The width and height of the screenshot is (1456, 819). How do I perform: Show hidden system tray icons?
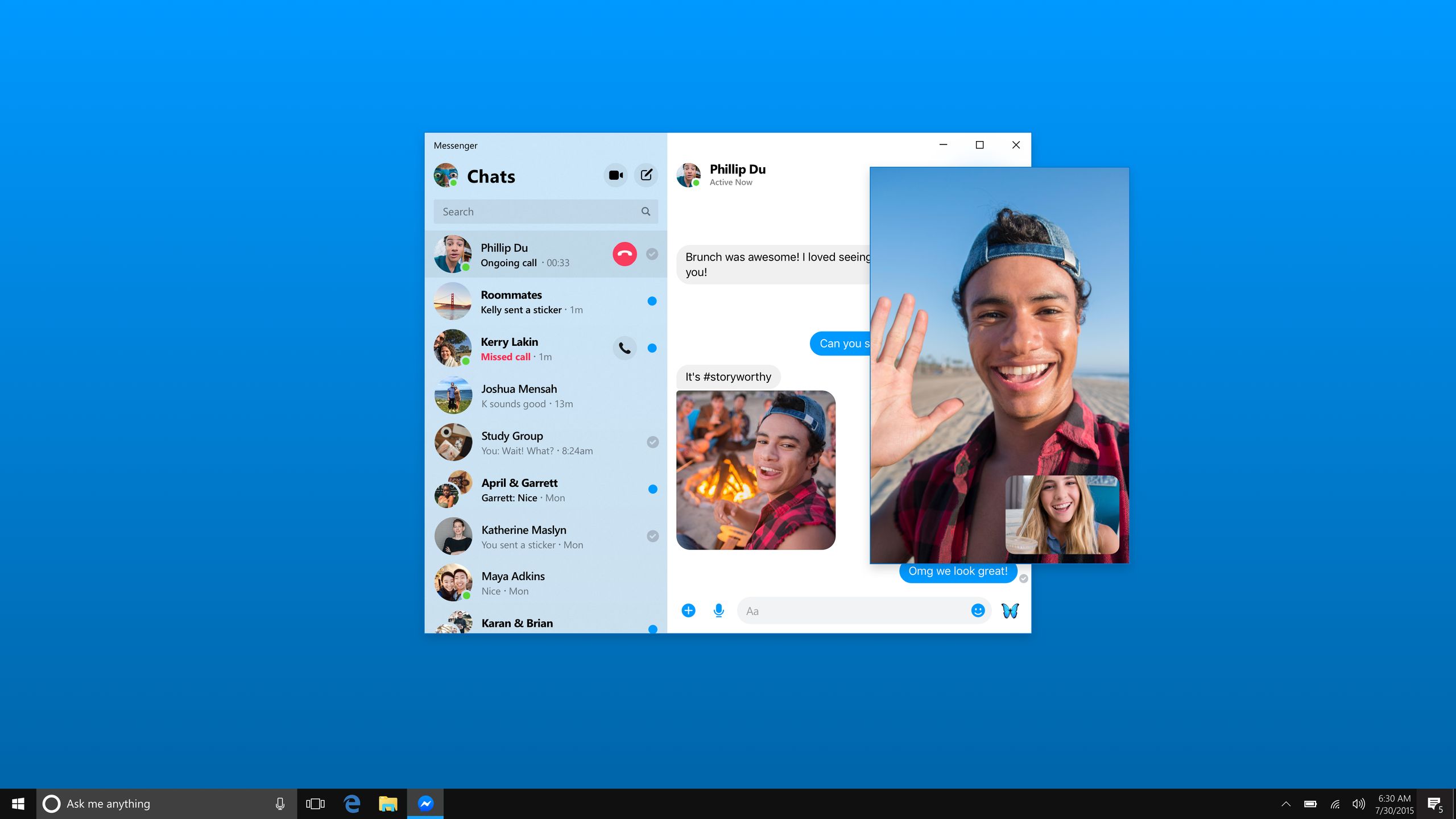[1286, 804]
